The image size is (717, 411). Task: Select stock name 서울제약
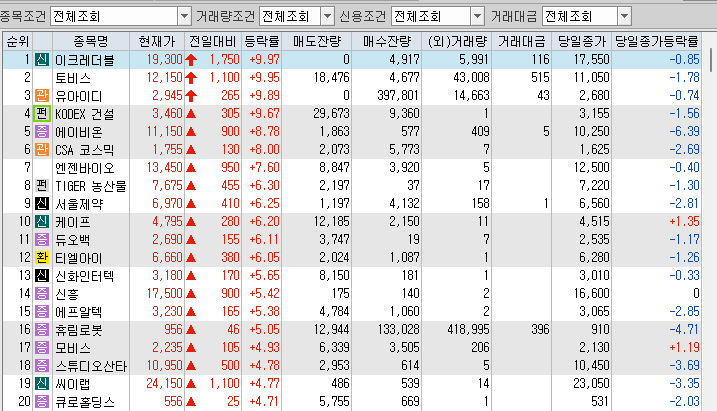coord(79,204)
